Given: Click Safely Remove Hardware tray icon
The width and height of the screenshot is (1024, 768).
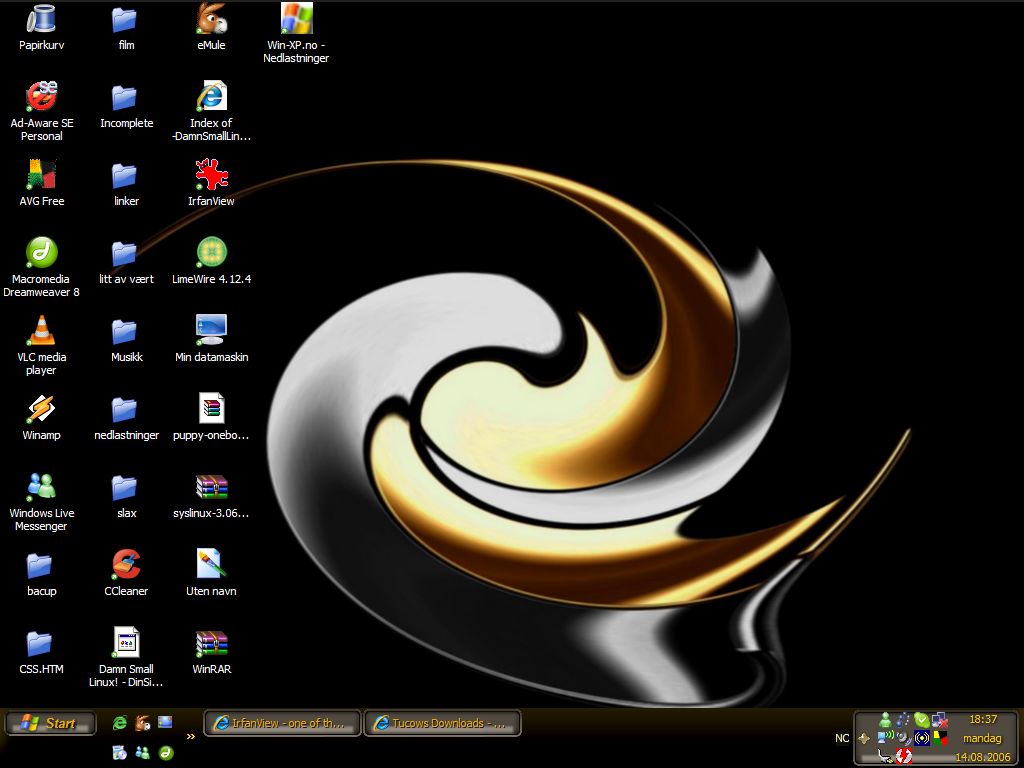Looking at the screenshot, I should [x=885, y=756].
